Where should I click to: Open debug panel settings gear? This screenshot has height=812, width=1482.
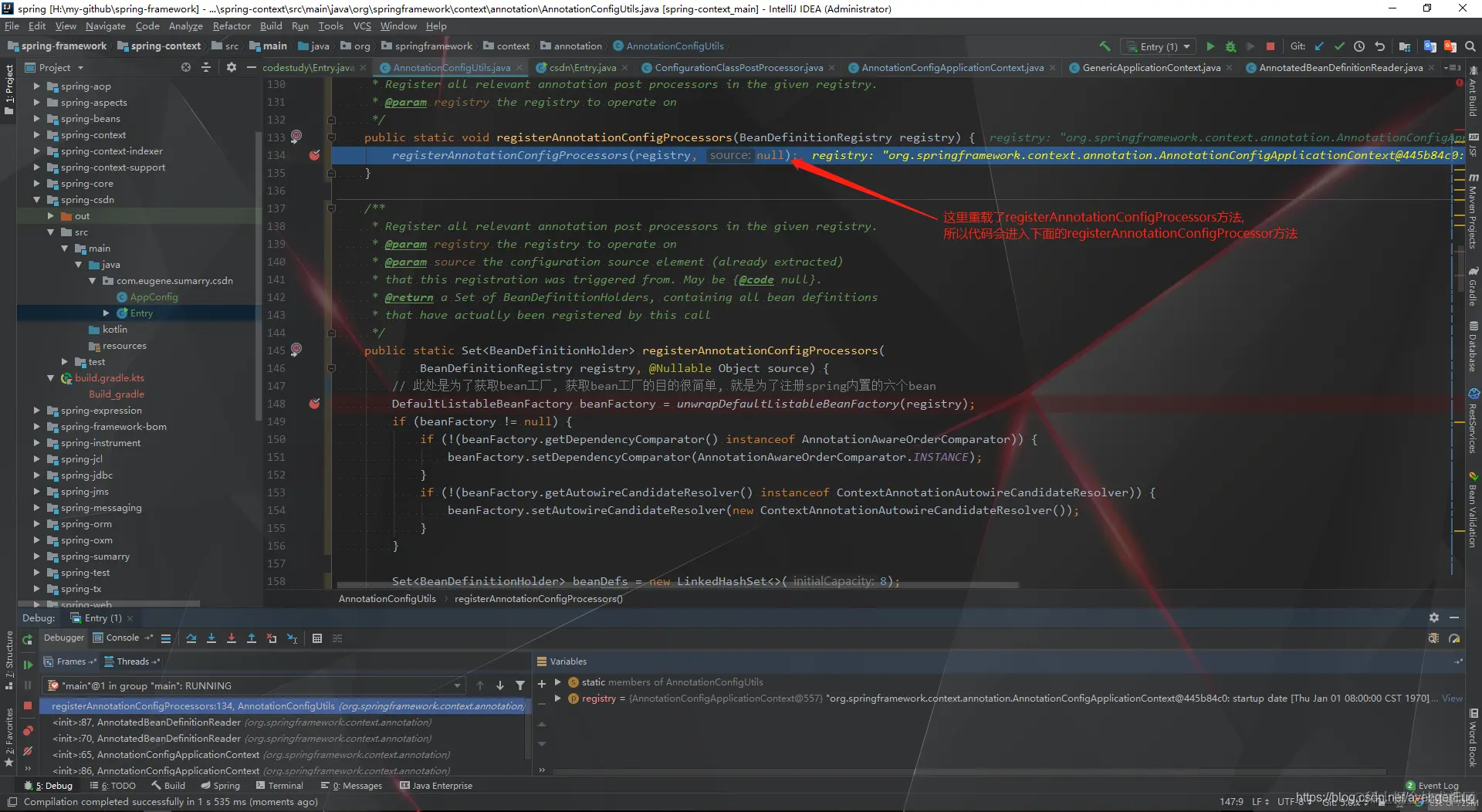pyautogui.click(x=1434, y=617)
